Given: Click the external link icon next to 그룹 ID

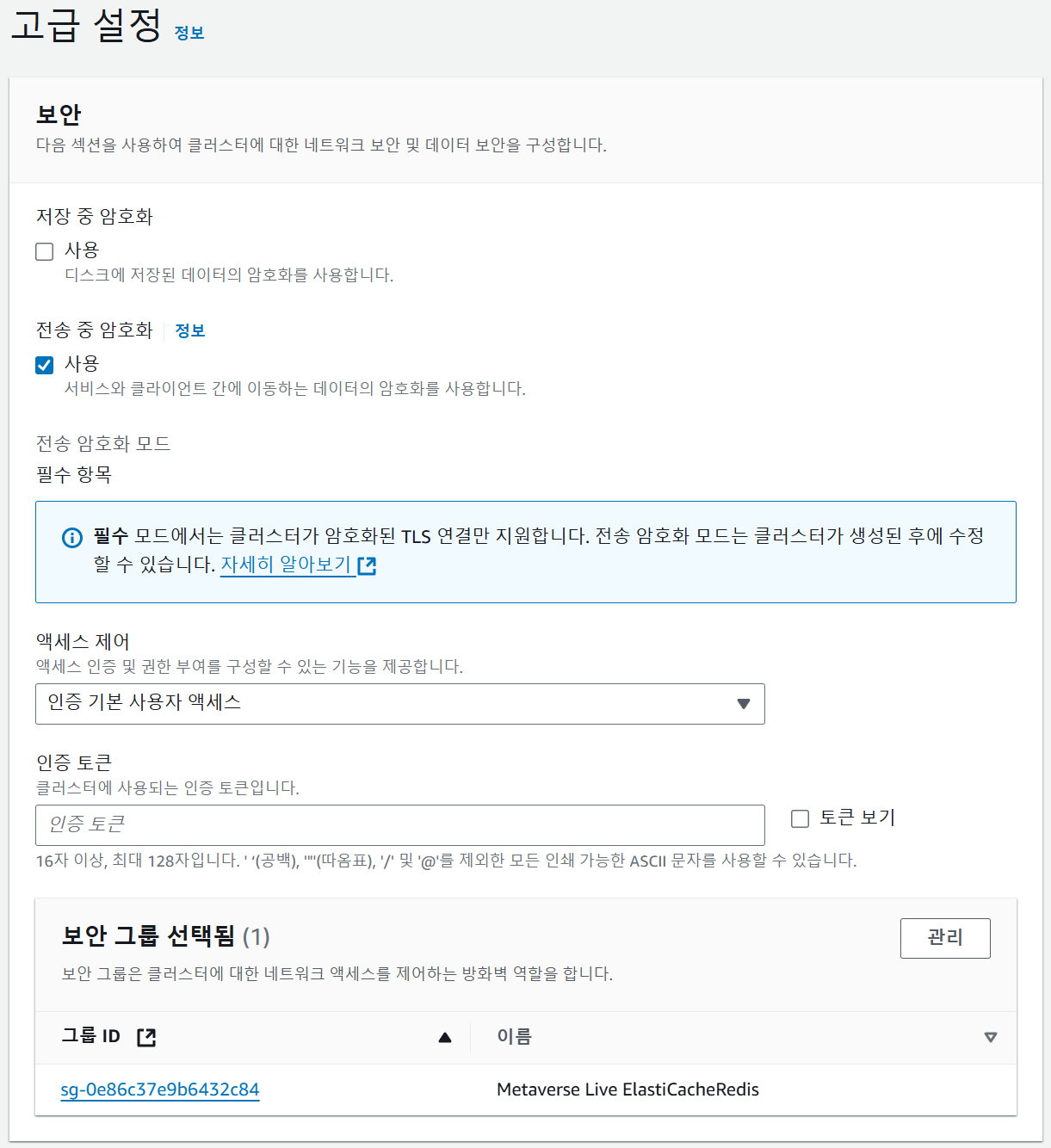Looking at the screenshot, I should coord(146,1037).
